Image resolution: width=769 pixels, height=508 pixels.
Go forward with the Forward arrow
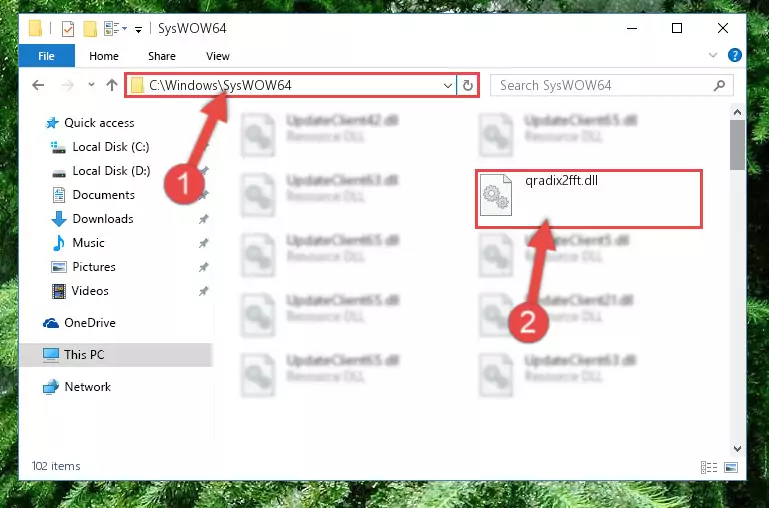click(x=67, y=85)
